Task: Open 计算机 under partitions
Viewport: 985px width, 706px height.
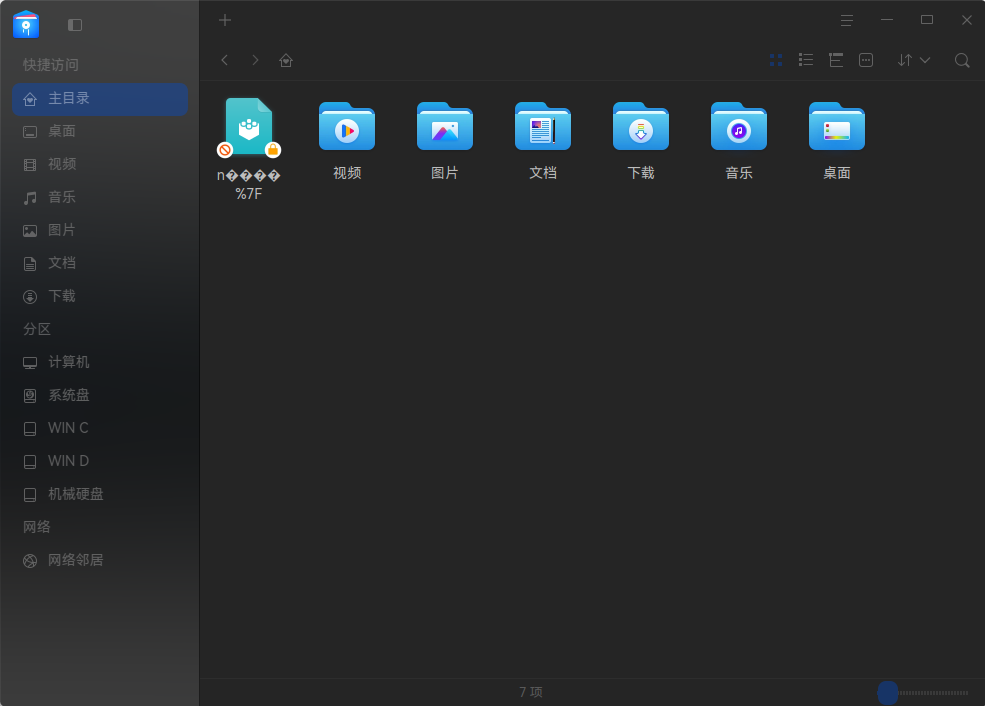Action: coord(100,362)
